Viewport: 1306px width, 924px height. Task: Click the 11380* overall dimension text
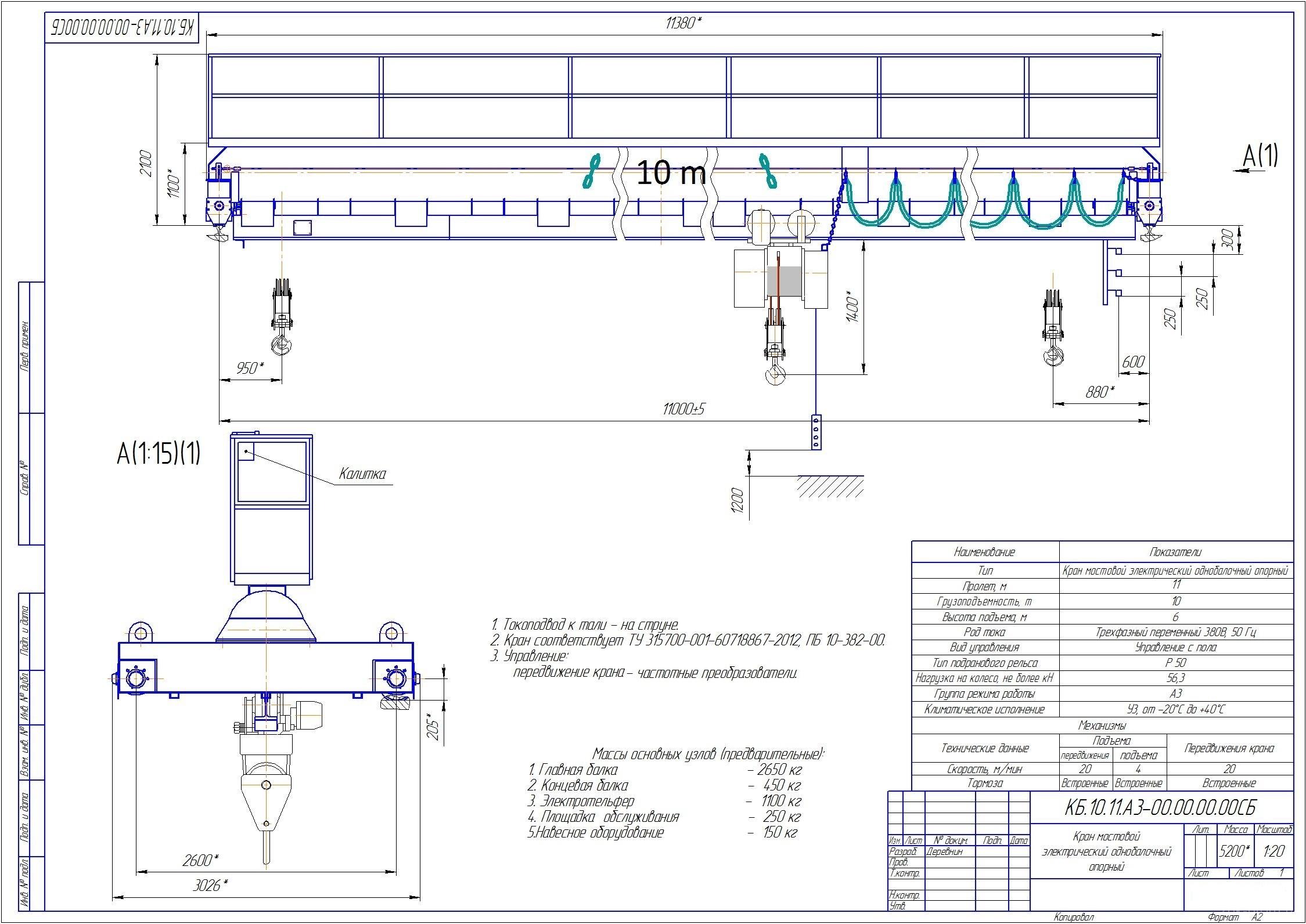[x=683, y=23]
